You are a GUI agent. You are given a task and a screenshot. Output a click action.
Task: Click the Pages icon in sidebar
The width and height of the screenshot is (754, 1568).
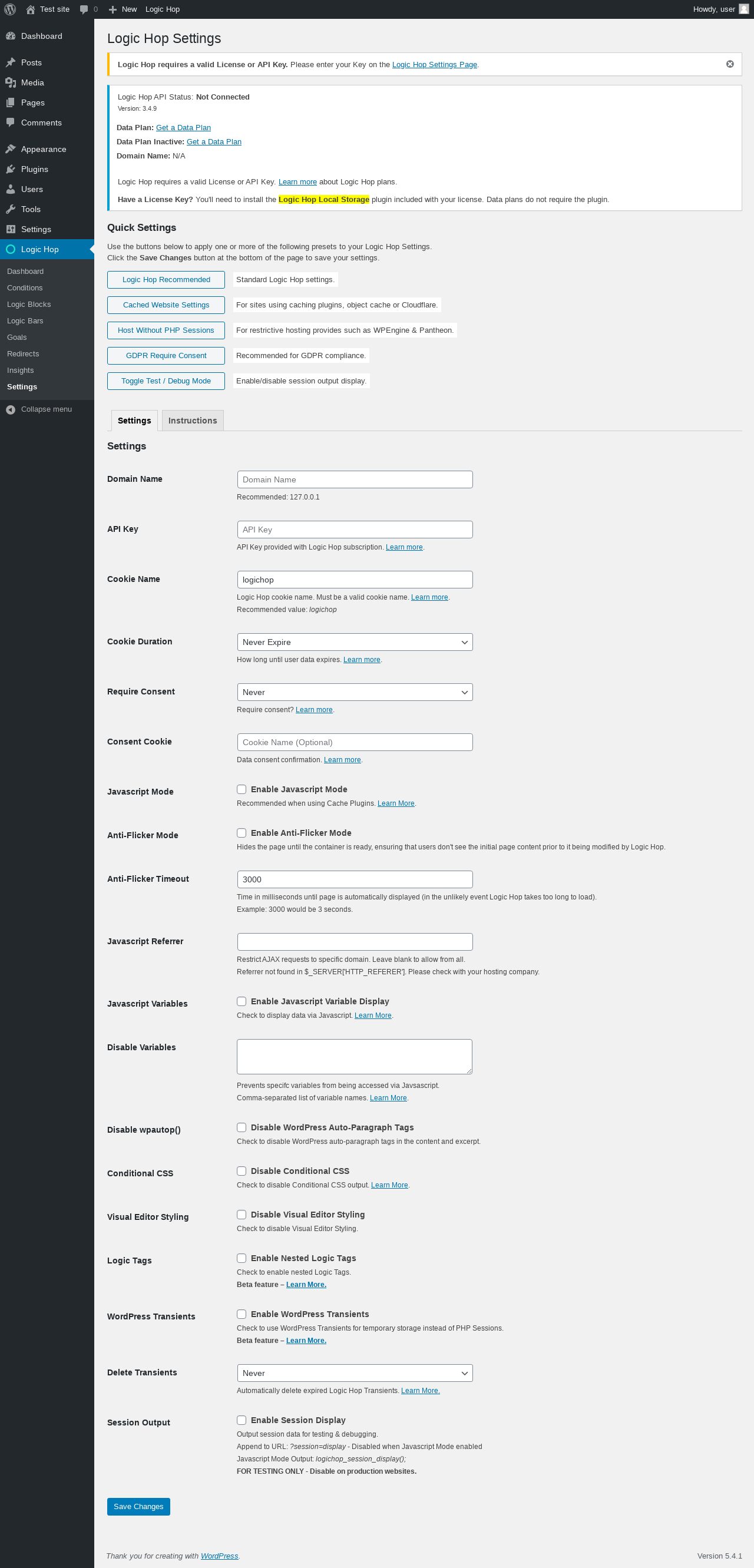(x=11, y=103)
